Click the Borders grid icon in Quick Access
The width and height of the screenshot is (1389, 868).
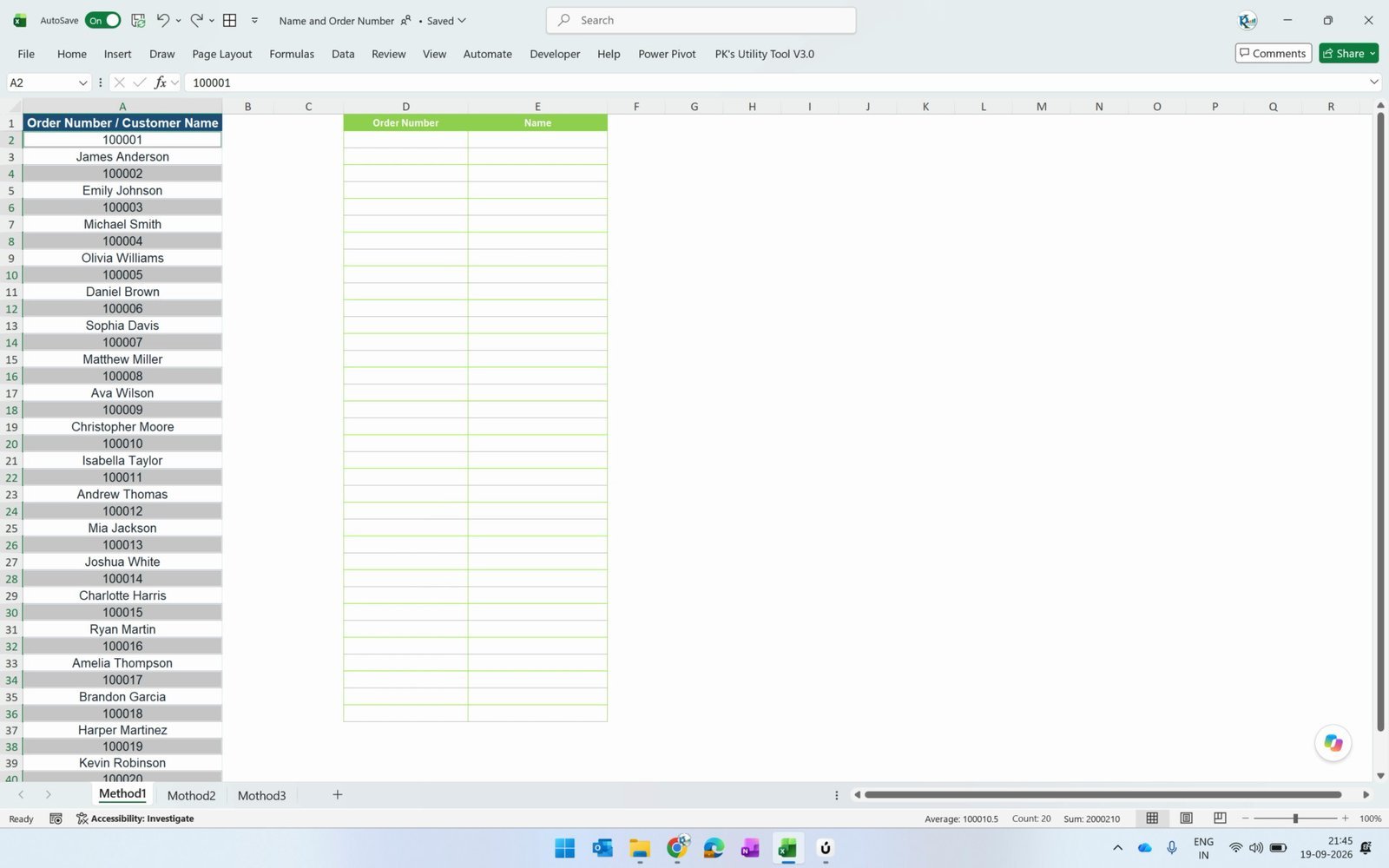tap(230, 20)
